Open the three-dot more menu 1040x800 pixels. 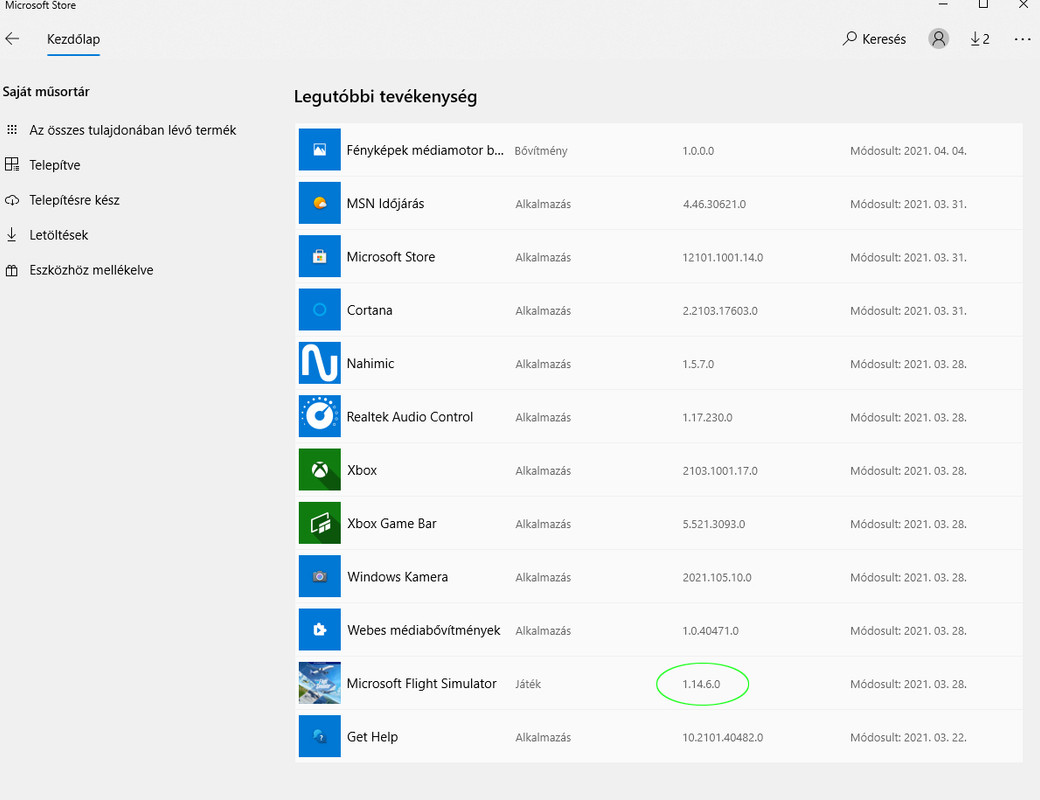tap(1022, 39)
